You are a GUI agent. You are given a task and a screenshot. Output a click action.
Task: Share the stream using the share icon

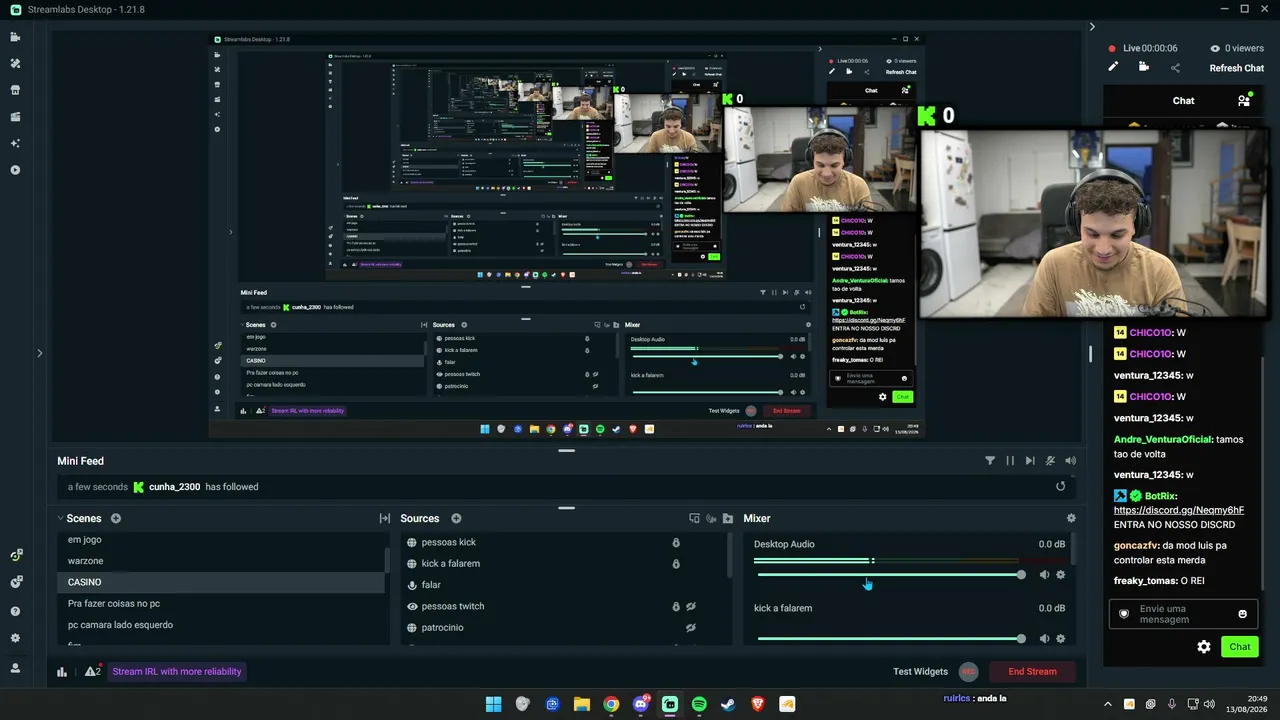pyautogui.click(x=1175, y=68)
